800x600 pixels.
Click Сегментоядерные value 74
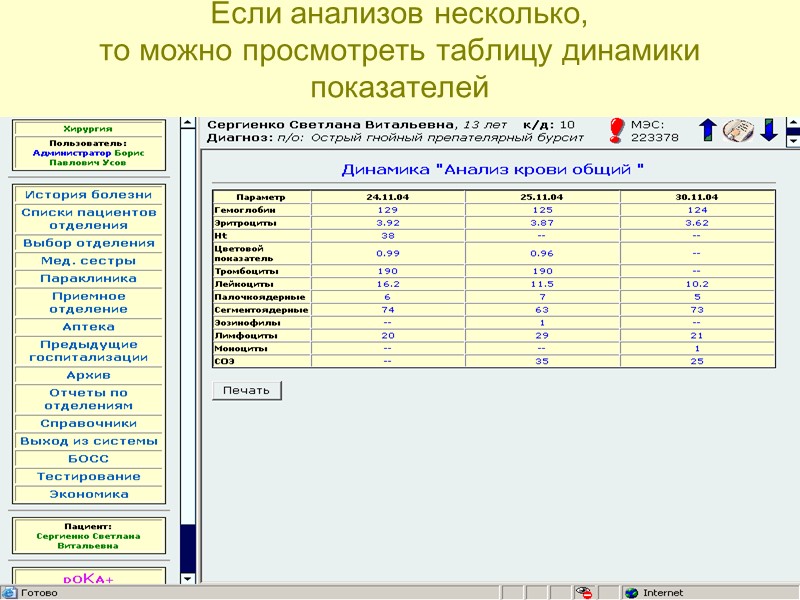[388, 310]
